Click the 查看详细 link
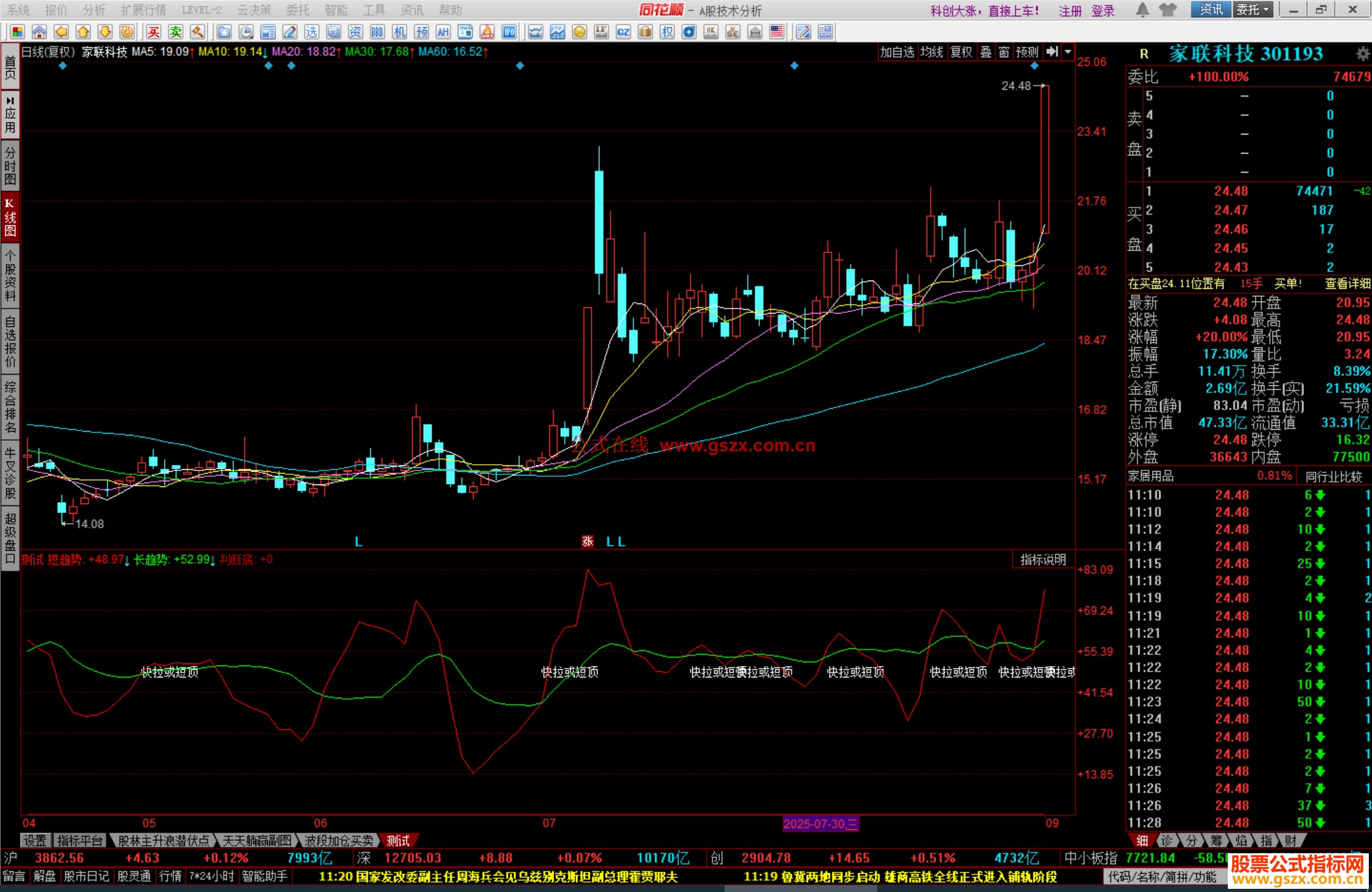This screenshot has height=892, width=1372. [1347, 284]
